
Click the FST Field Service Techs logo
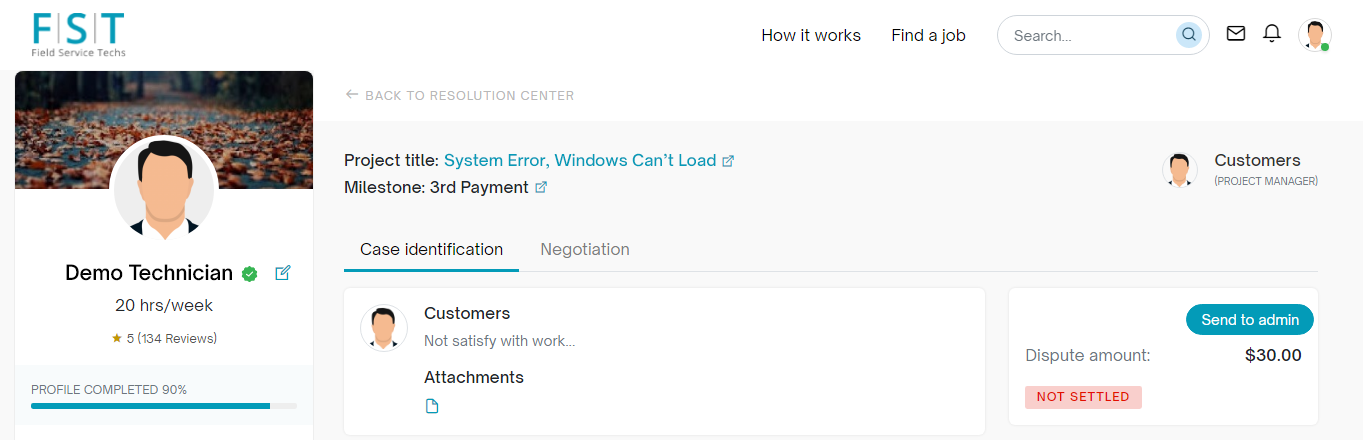tap(79, 35)
